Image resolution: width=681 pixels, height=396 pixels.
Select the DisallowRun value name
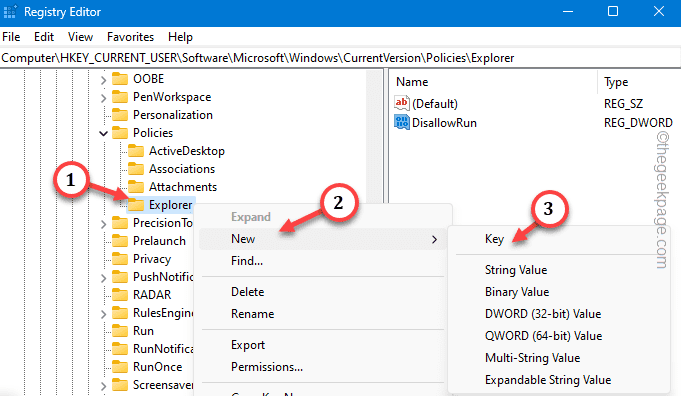[444, 123]
